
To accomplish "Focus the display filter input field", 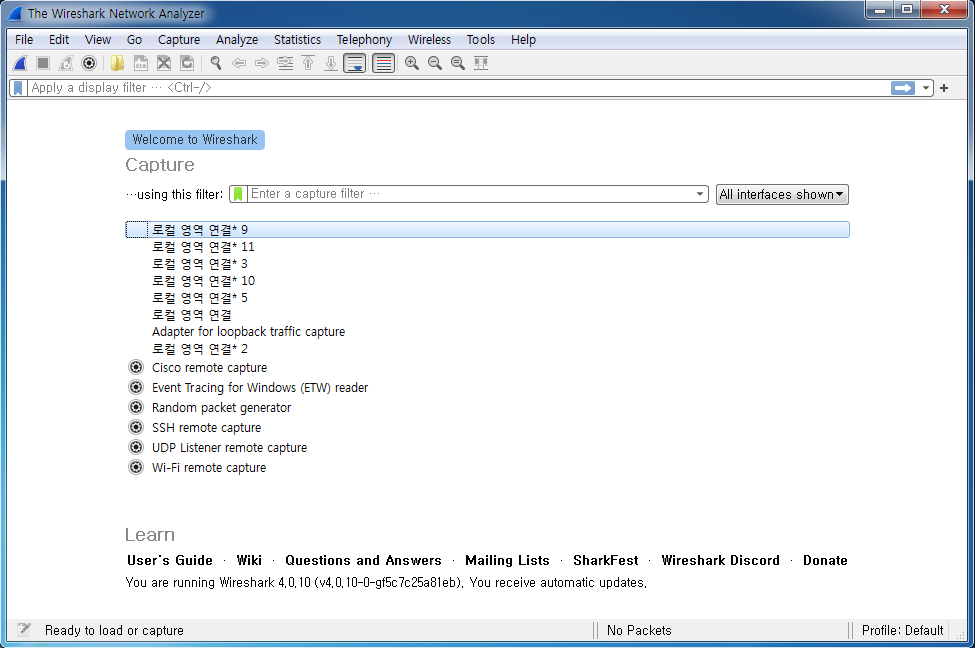I will pyautogui.click(x=457, y=88).
